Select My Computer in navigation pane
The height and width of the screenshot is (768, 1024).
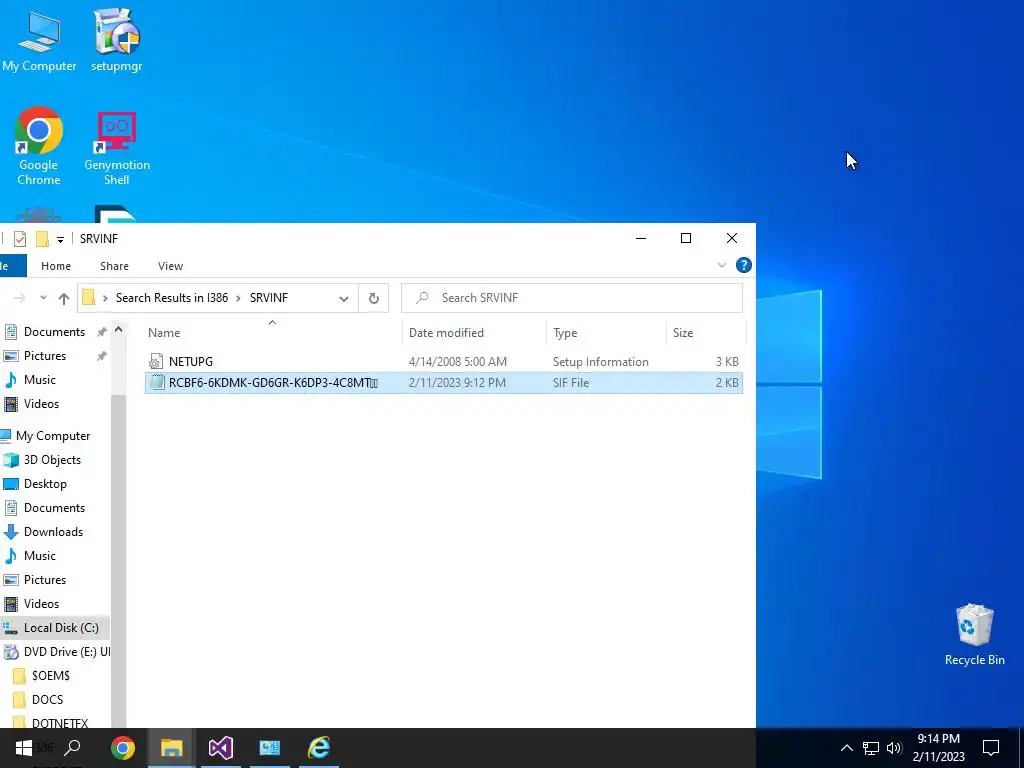(x=53, y=436)
